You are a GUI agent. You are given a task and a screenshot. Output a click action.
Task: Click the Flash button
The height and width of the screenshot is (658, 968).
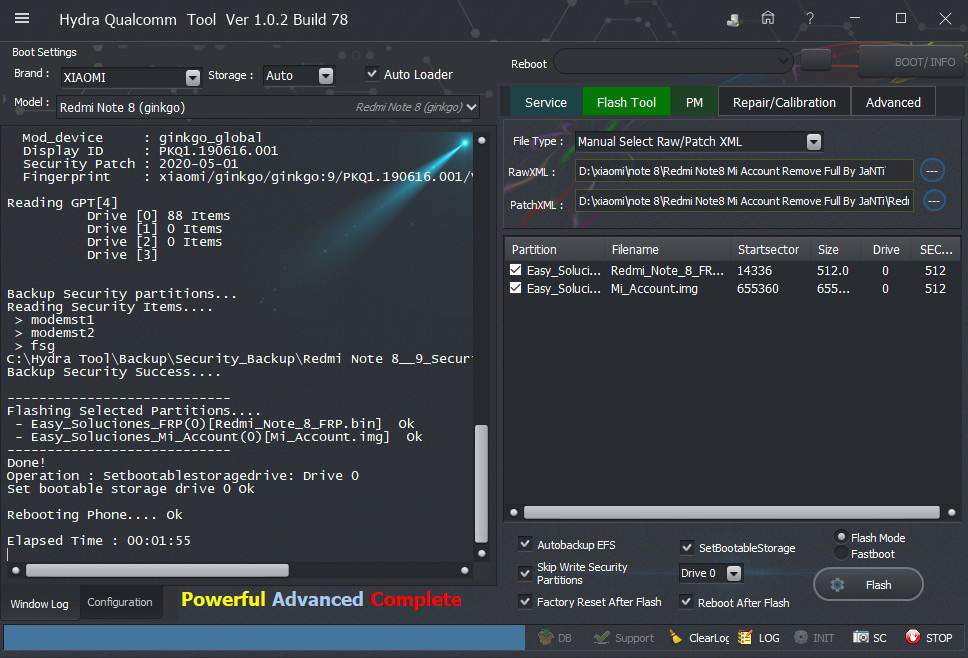869,585
